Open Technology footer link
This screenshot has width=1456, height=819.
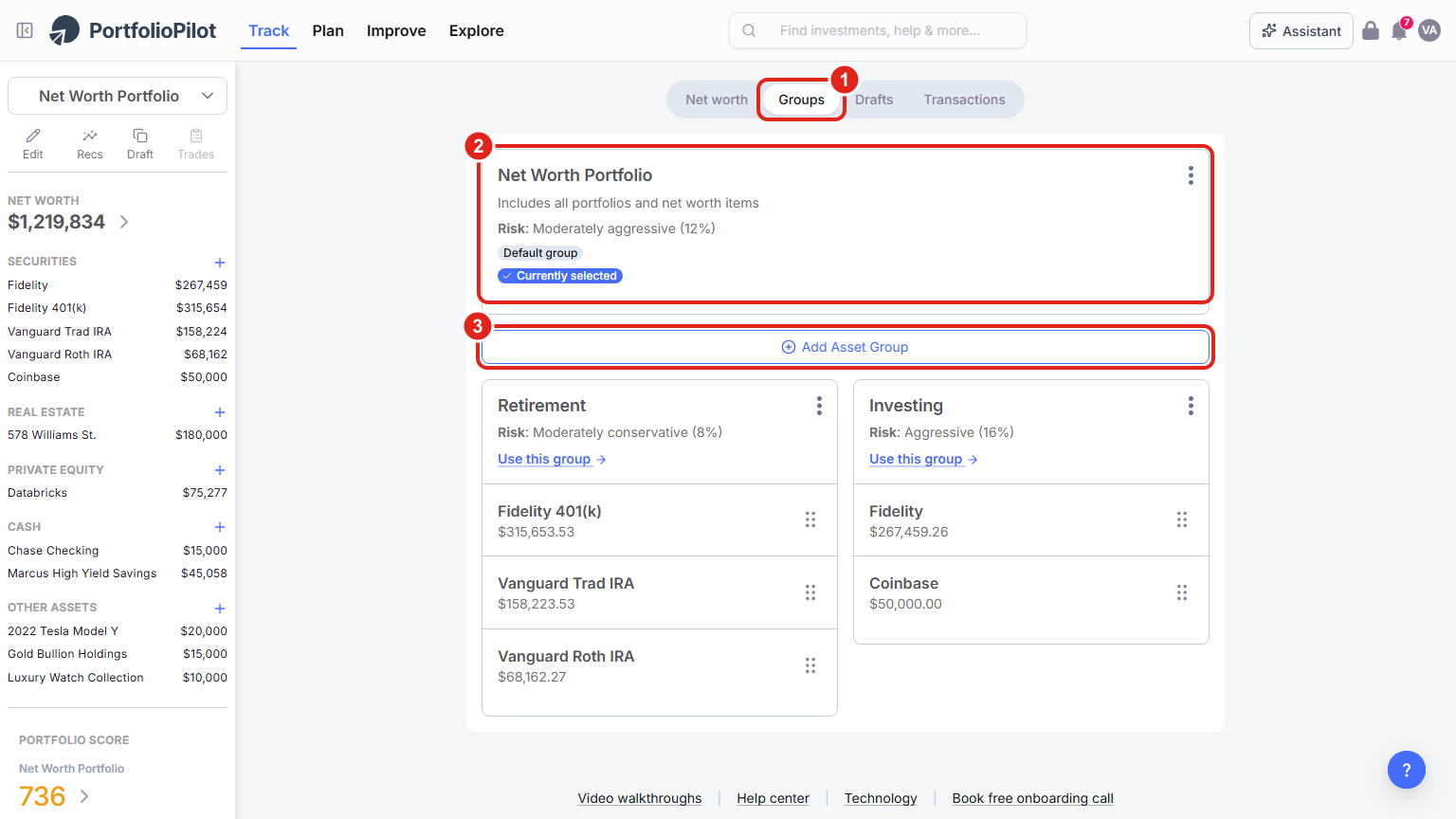click(x=881, y=798)
